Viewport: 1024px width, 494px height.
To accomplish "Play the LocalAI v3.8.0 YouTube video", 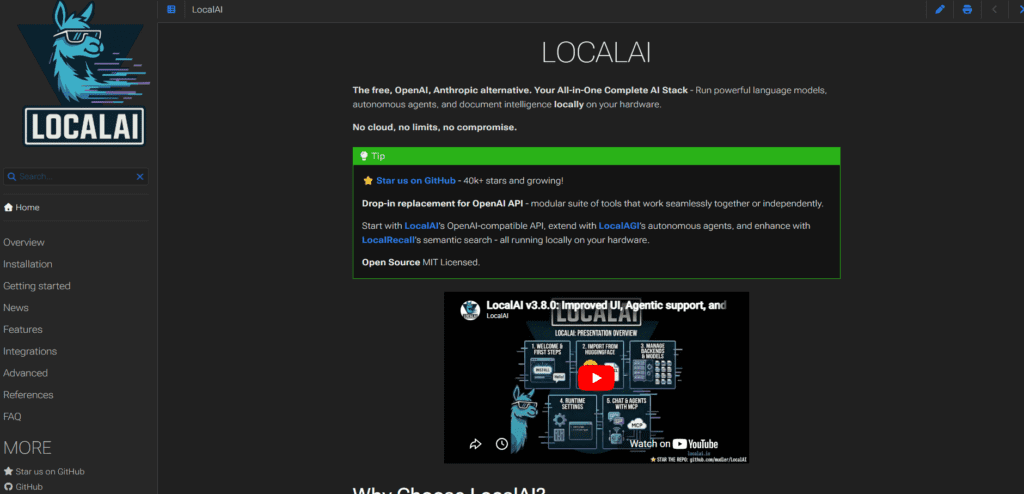I will coord(596,378).
